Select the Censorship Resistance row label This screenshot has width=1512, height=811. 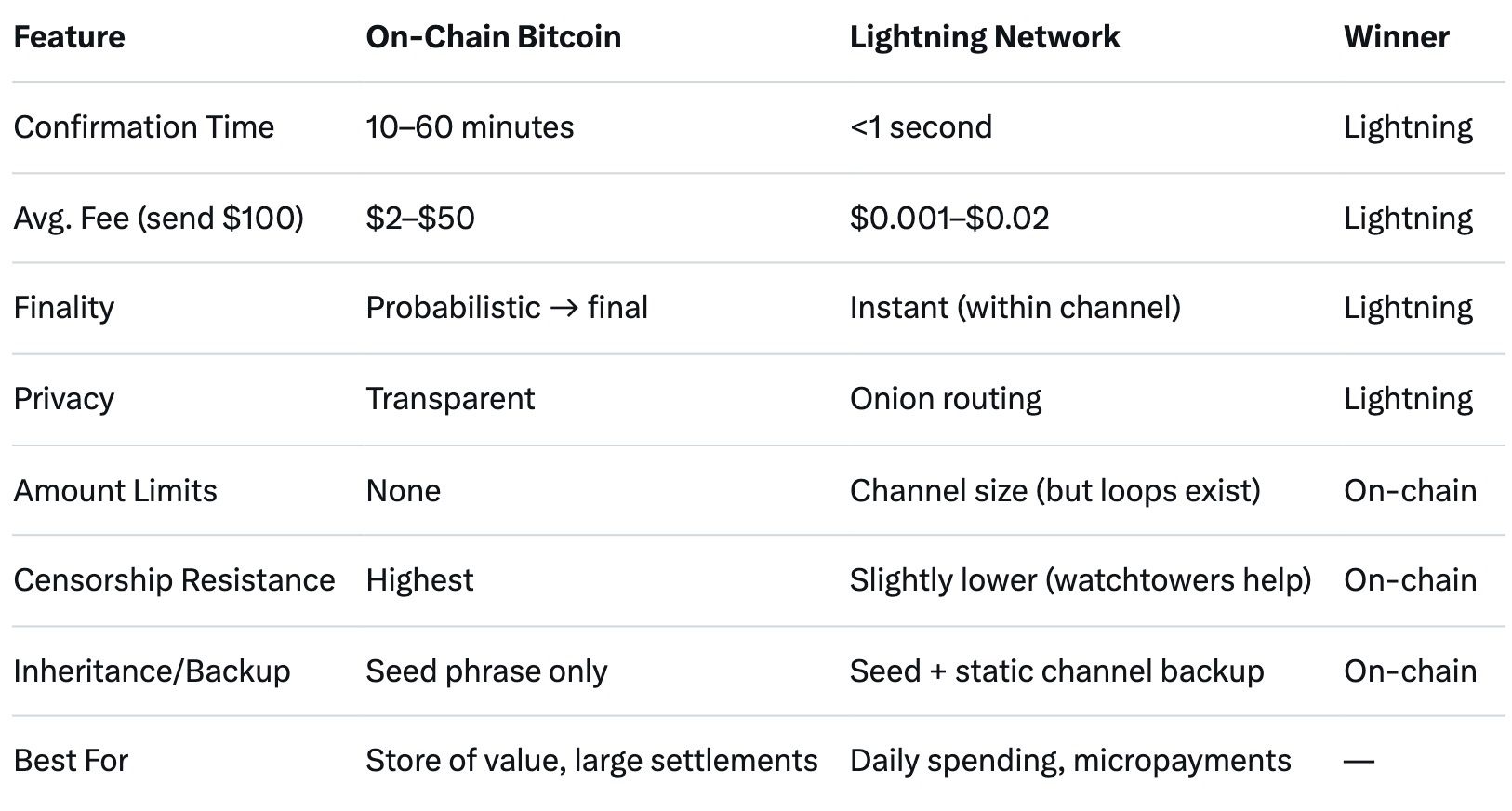tap(174, 580)
